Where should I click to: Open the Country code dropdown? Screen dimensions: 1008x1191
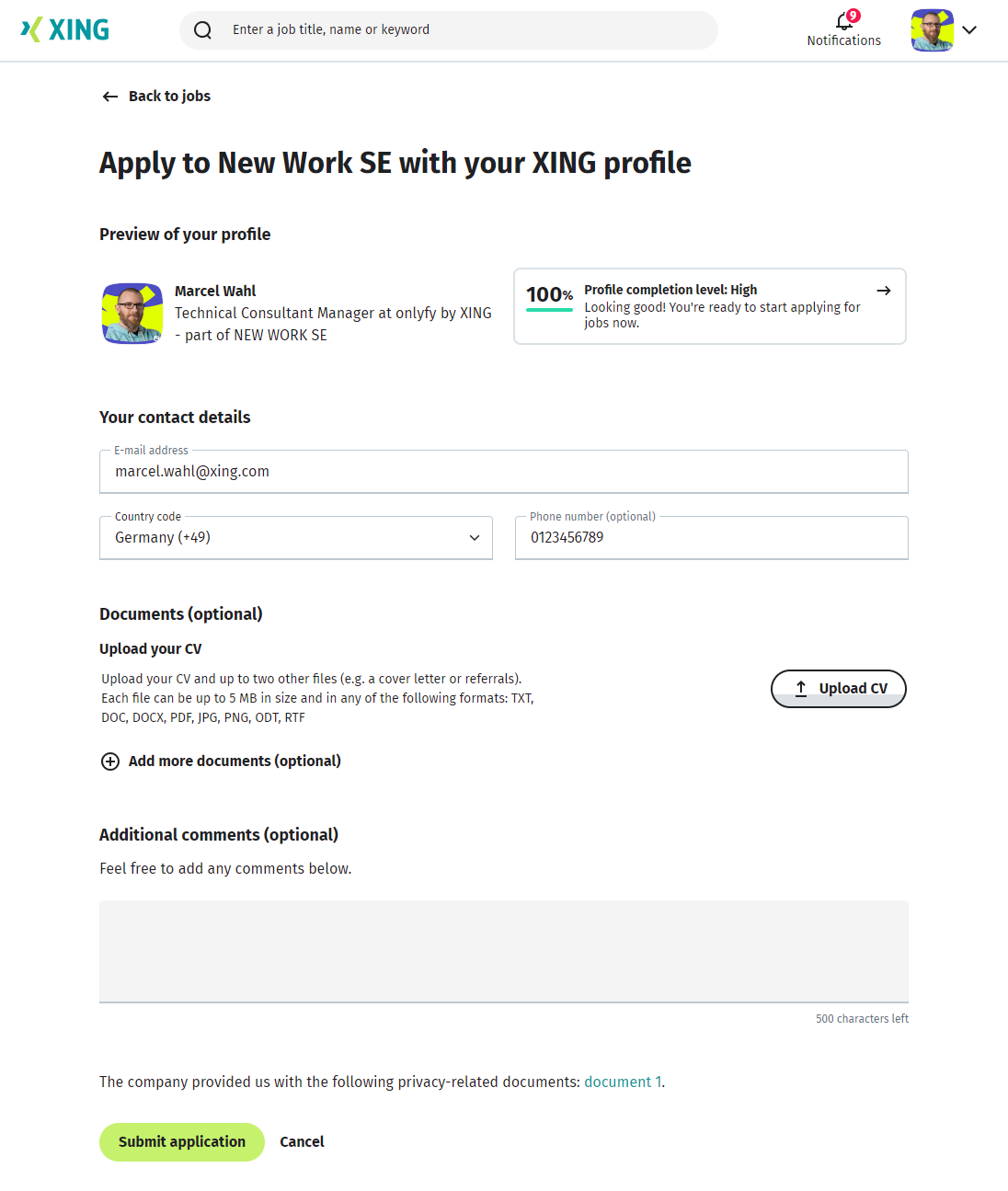point(295,537)
